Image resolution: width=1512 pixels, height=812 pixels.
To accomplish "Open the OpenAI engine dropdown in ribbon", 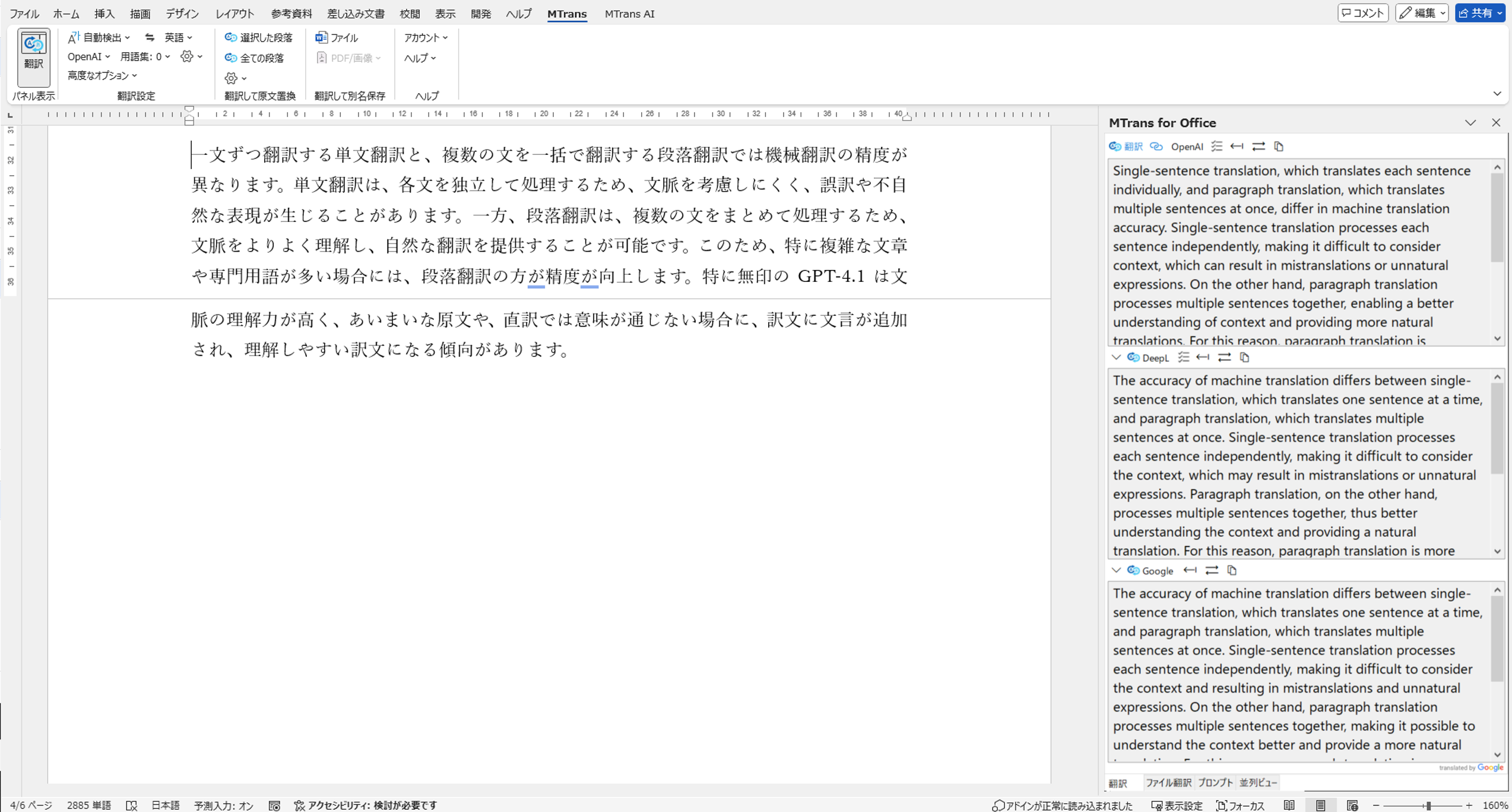I will coord(88,56).
